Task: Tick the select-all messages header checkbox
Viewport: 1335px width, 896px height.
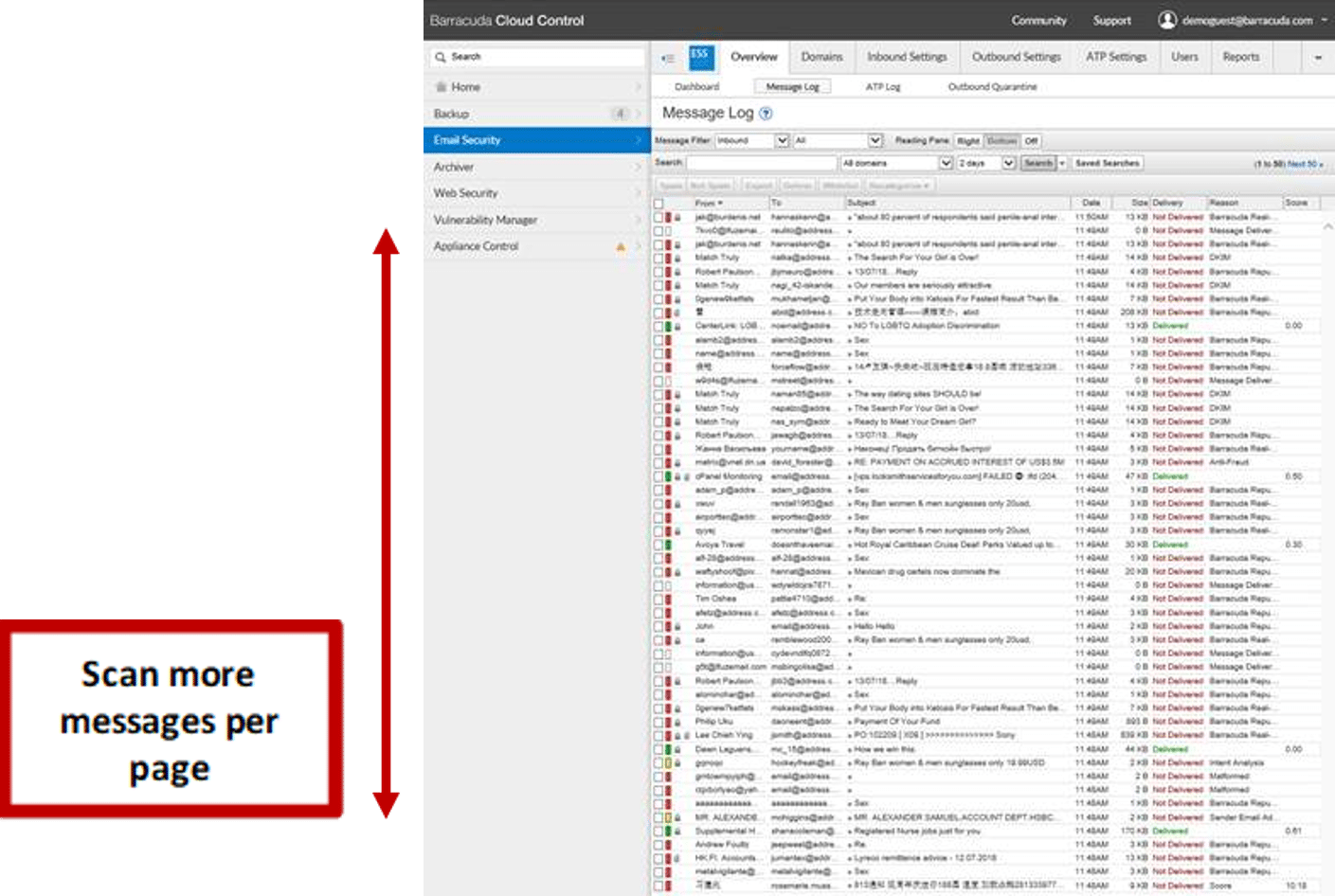Action: 658,203
